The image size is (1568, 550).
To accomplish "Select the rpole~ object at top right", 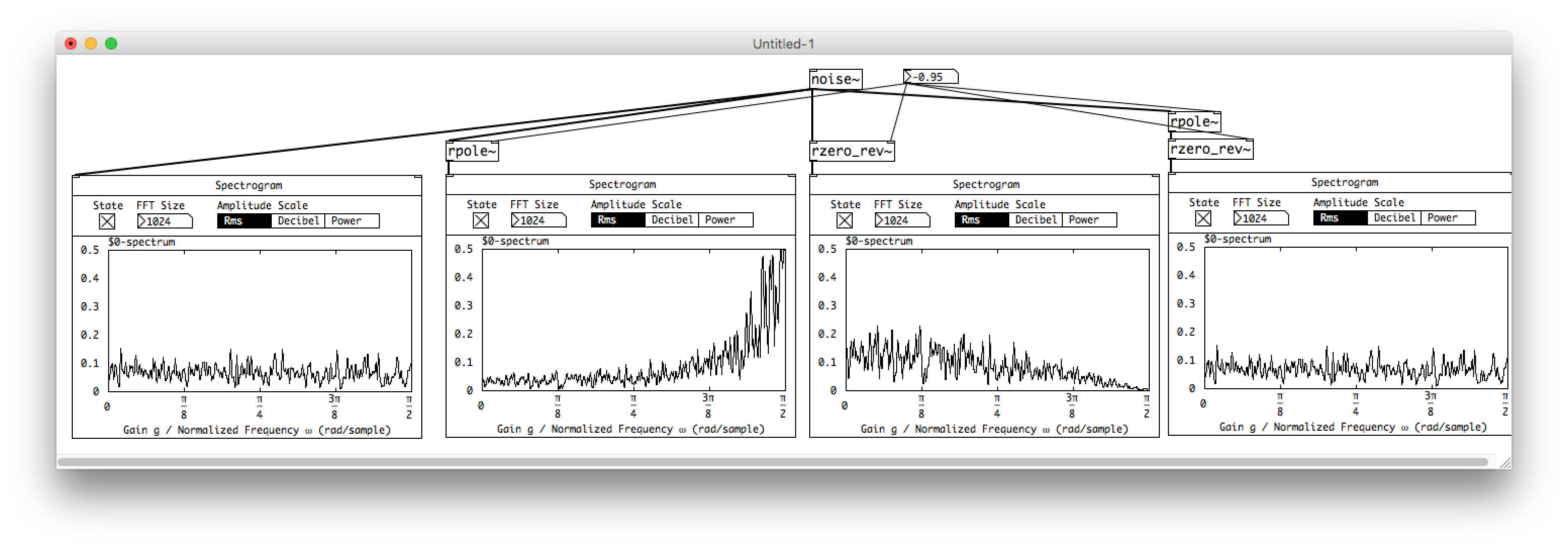I will [1194, 122].
